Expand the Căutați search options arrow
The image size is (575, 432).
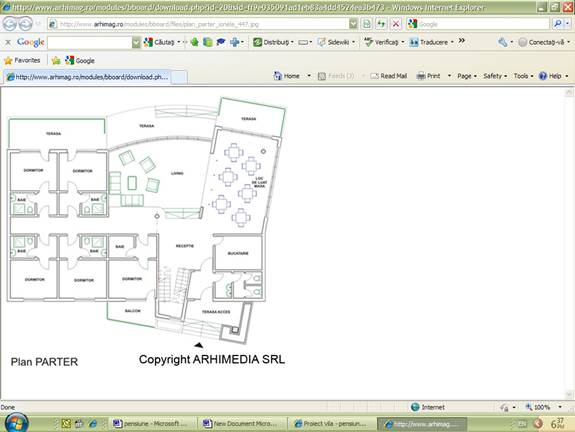[x=179, y=42]
